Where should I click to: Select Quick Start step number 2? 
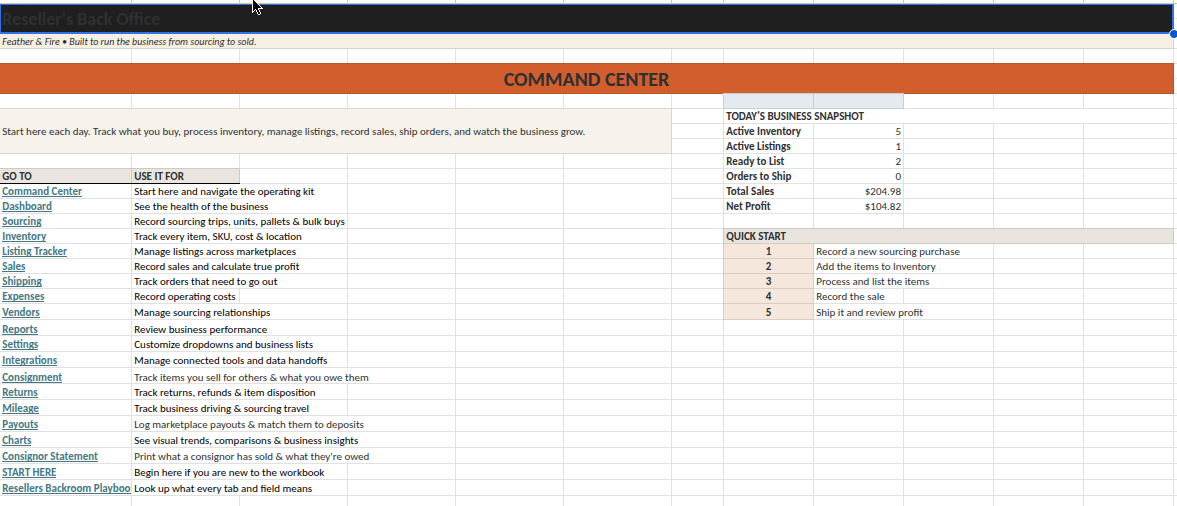point(769,267)
